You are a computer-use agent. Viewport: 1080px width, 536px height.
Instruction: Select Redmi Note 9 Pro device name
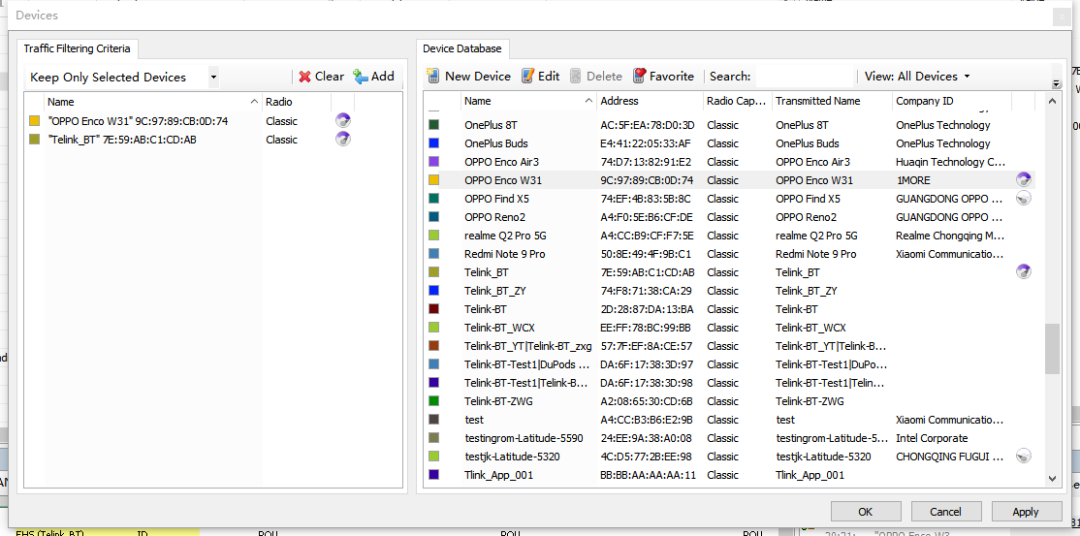pos(505,254)
